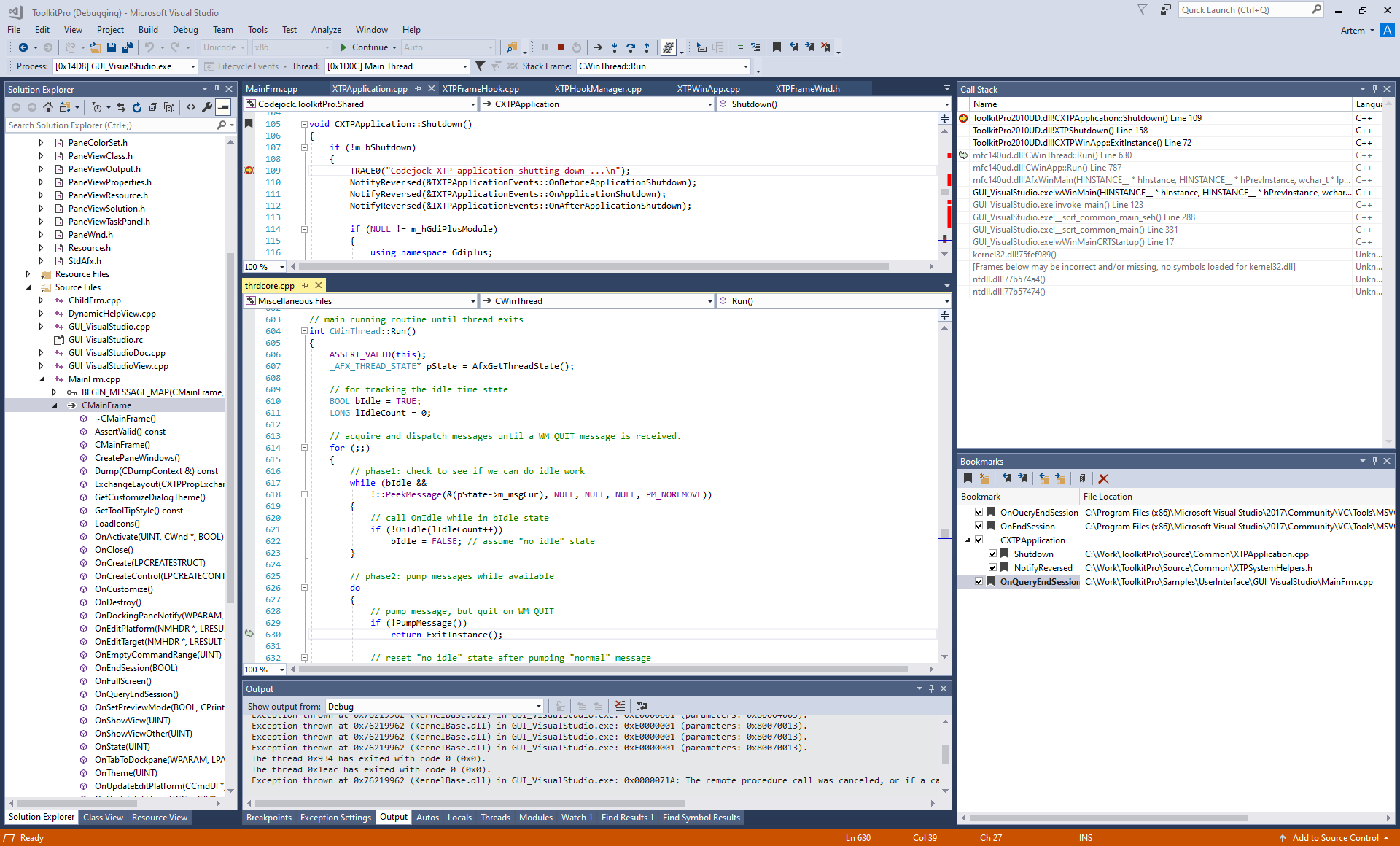The width and height of the screenshot is (1400, 846).
Task: Collapse CXTPApplication group in Bookmarks
Action: pyautogui.click(x=968, y=540)
